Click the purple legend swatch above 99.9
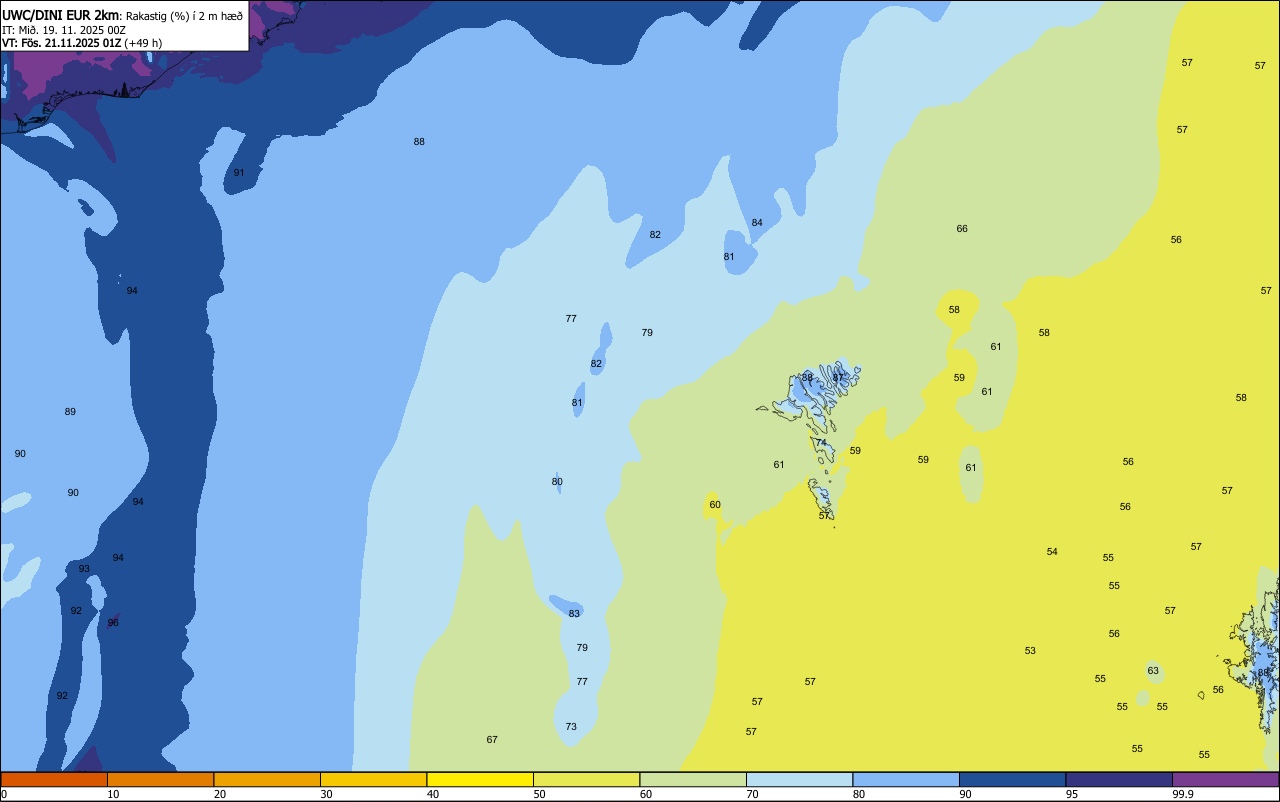The image size is (1280, 802). pyautogui.click(x=1225, y=779)
